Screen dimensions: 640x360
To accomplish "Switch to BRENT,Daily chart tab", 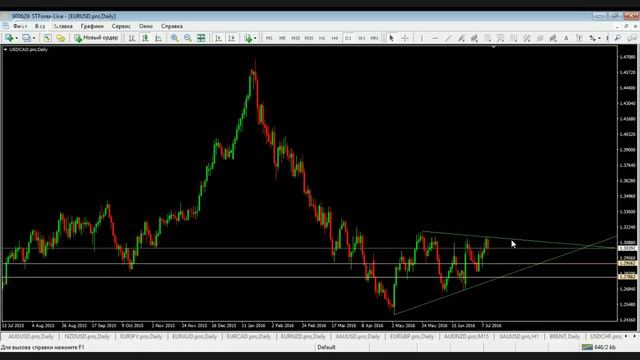I will click(564, 336).
